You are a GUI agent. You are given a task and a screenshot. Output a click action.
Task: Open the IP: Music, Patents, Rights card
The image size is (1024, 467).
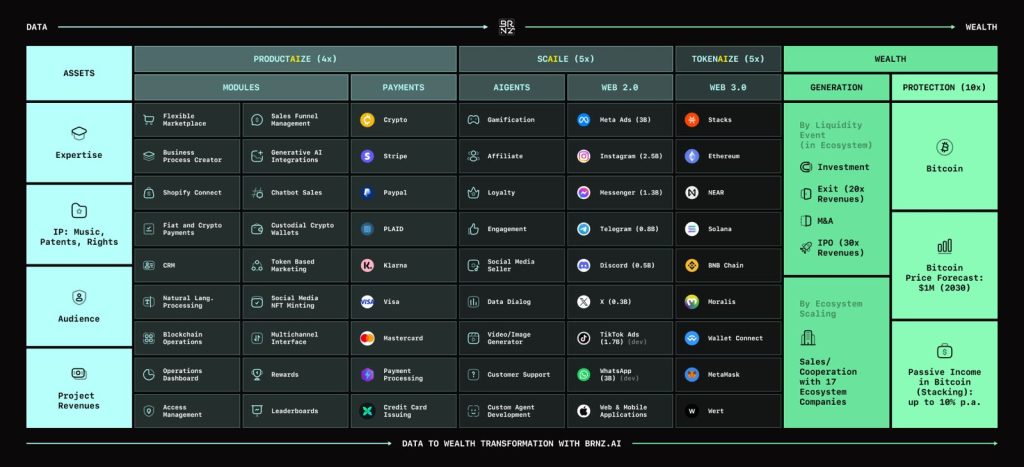[79, 224]
